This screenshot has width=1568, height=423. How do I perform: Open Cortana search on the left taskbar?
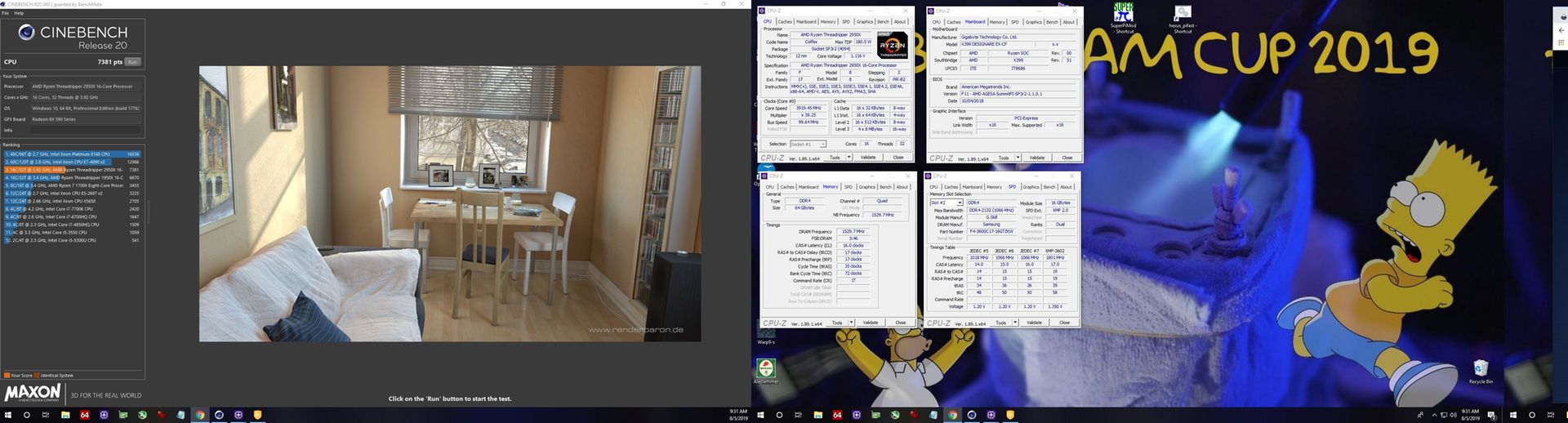pyautogui.click(x=27, y=415)
